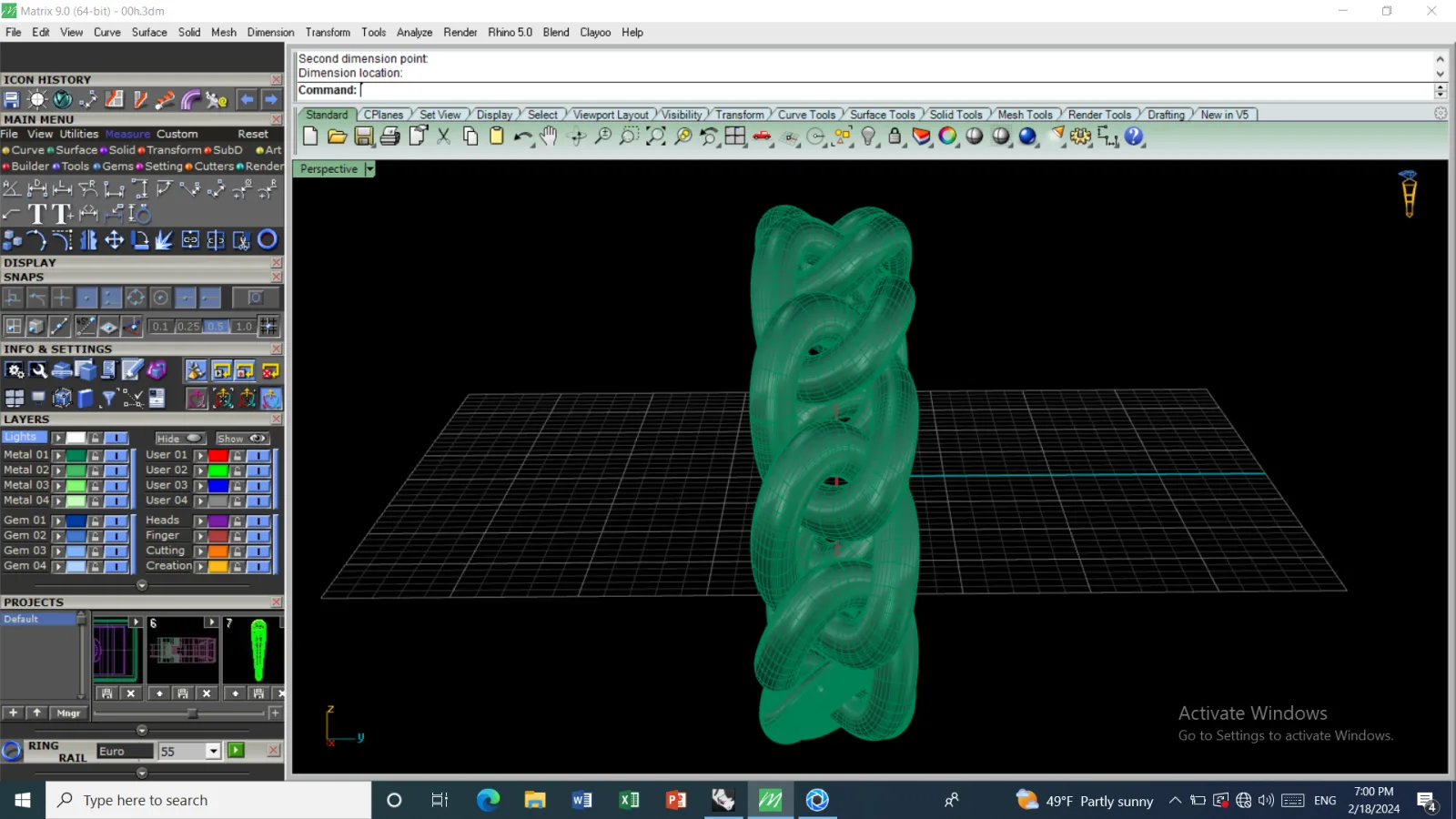1456x819 pixels.
Task: Click the four-arrow move icon in main menu
Action: click(114, 239)
